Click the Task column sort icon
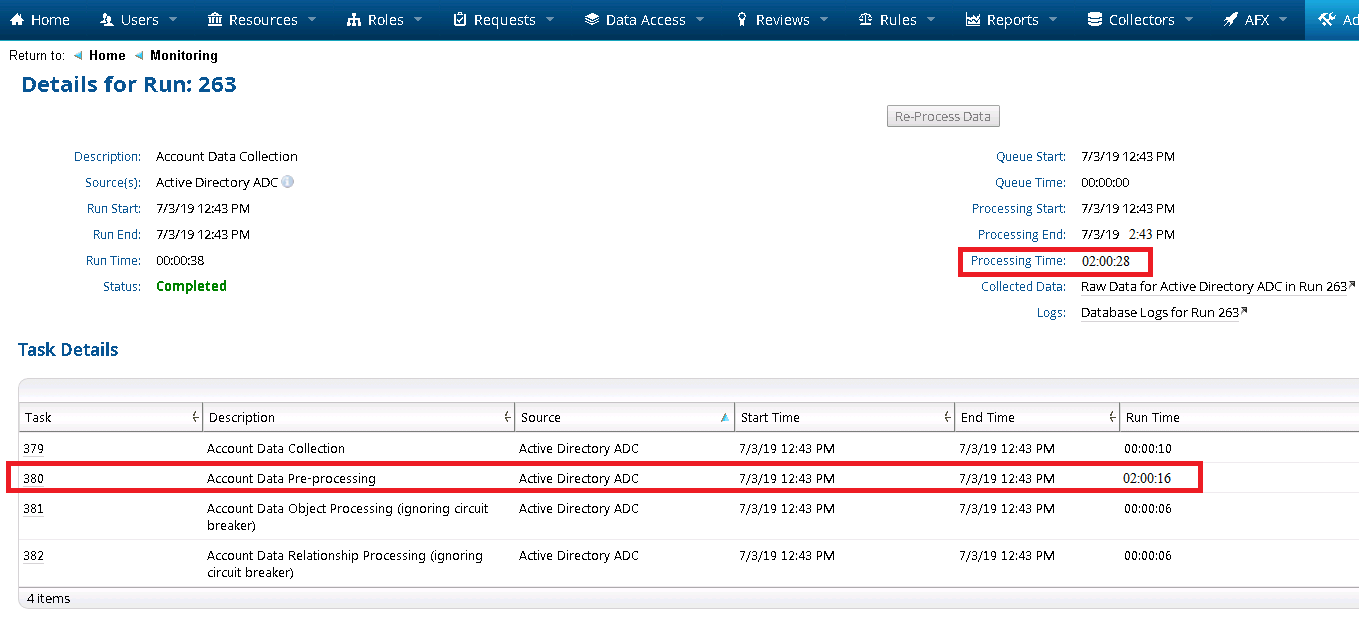This screenshot has width=1359, height=624. coord(194,418)
